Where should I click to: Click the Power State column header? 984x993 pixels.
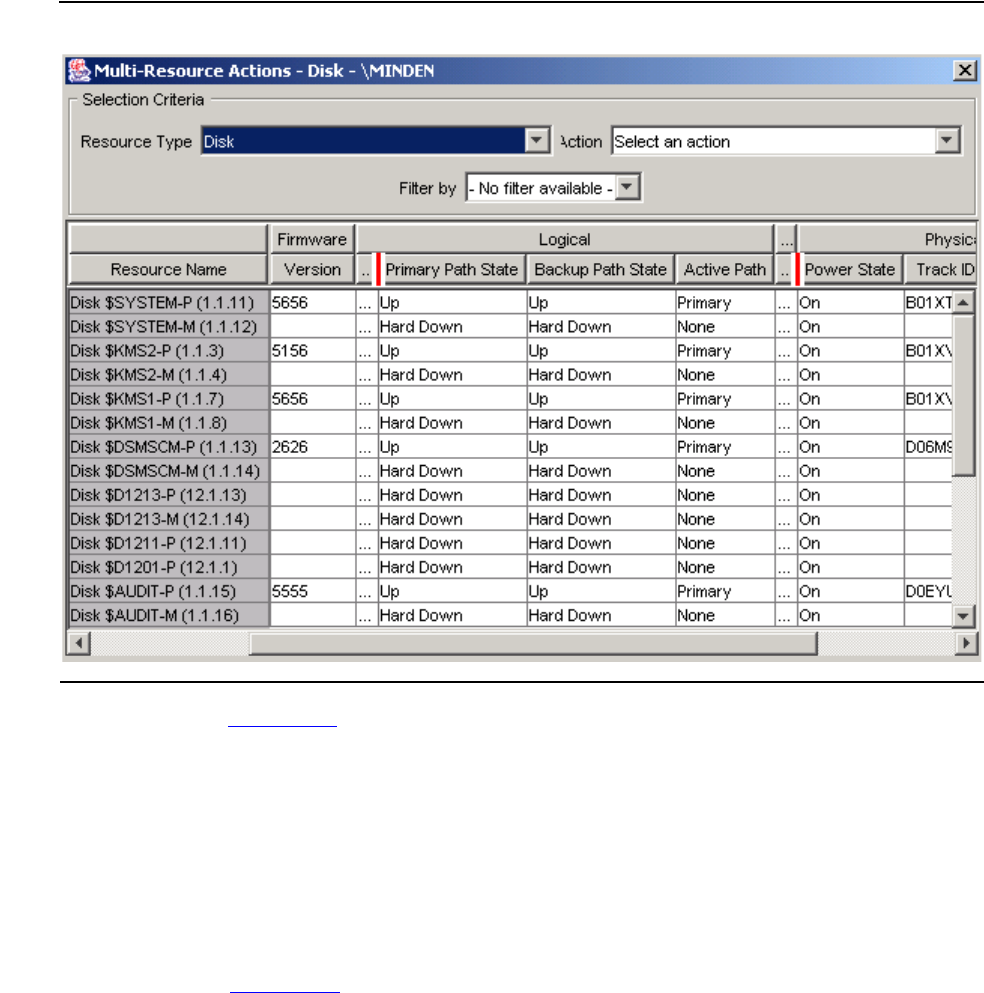(x=850, y=270)
